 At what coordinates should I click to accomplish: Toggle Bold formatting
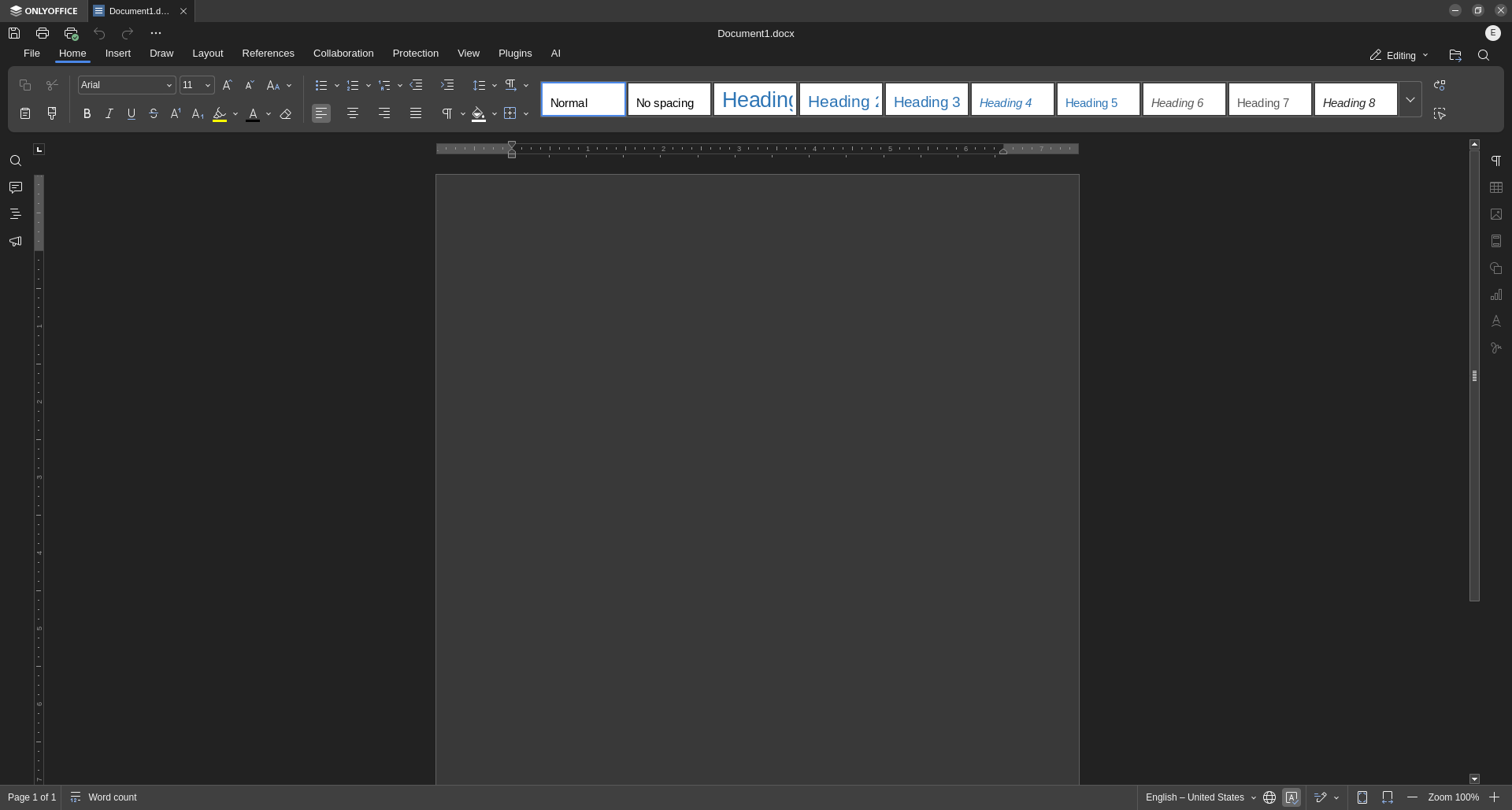pyautogui.click(x=87, y=114)
